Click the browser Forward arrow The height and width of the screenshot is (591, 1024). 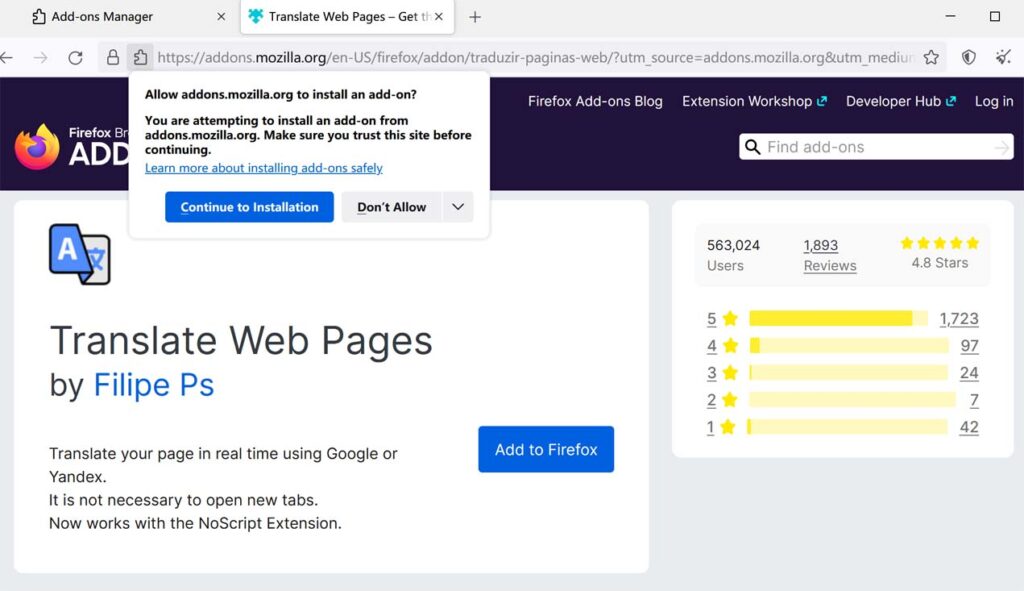point(40,57)
